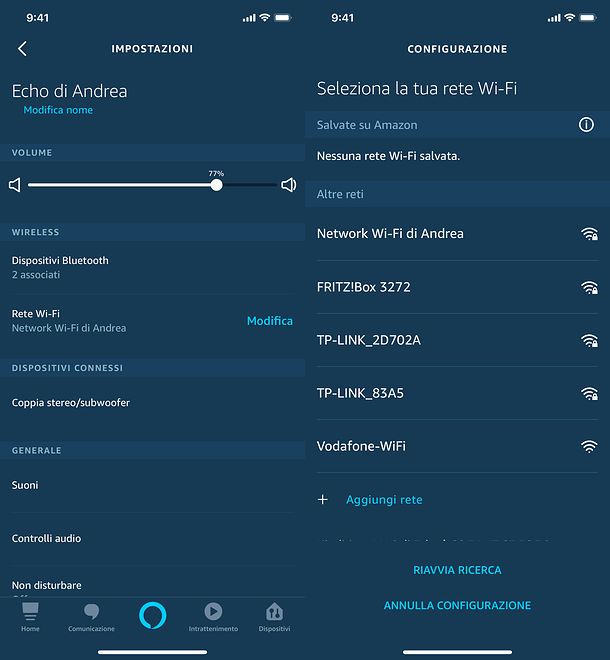The width and height of the screenshot is (610, 660).
Task: Tap the "Echo di Andrea" device name
Action: coord(69,91)
